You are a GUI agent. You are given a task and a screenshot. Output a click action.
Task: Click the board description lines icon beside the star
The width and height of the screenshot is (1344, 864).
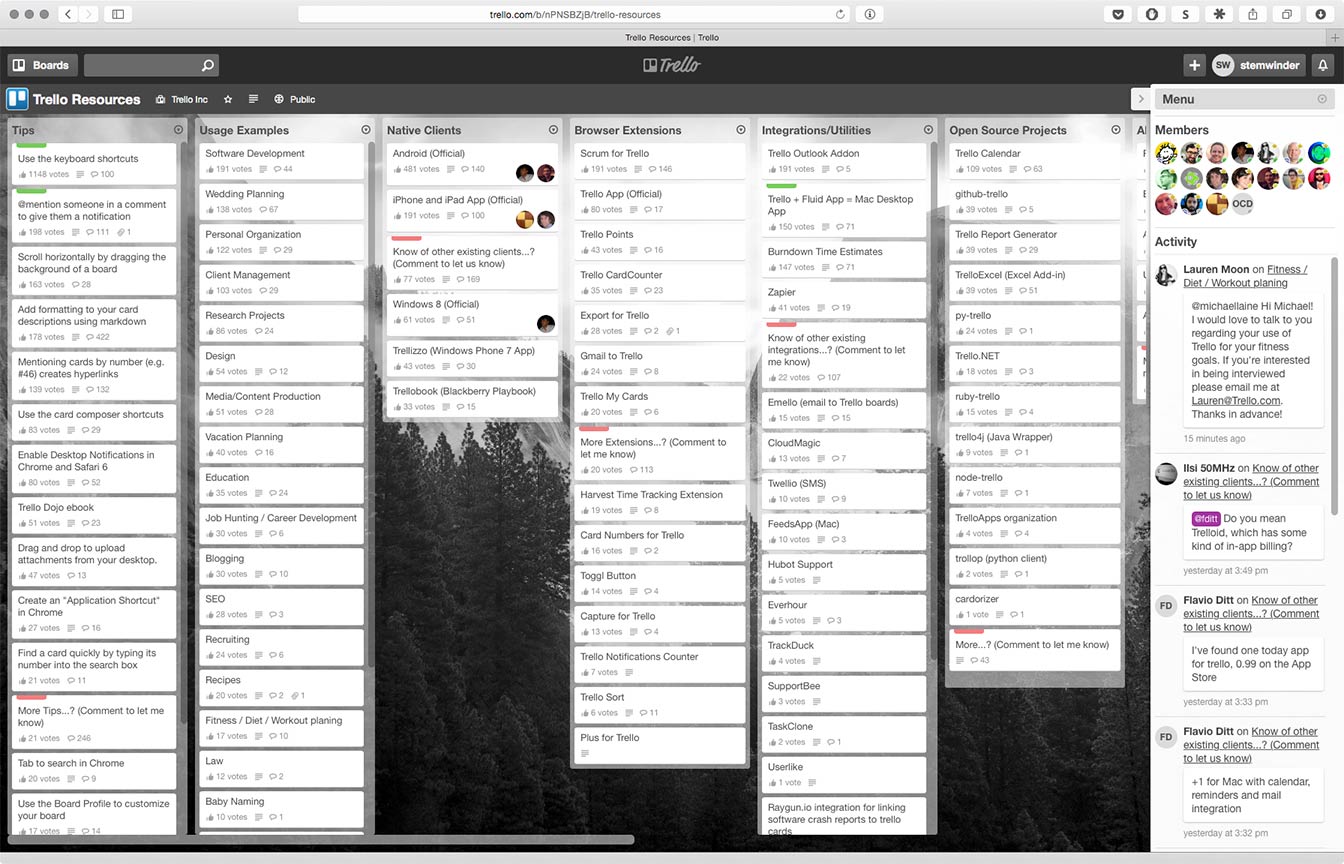pos(253,99)
